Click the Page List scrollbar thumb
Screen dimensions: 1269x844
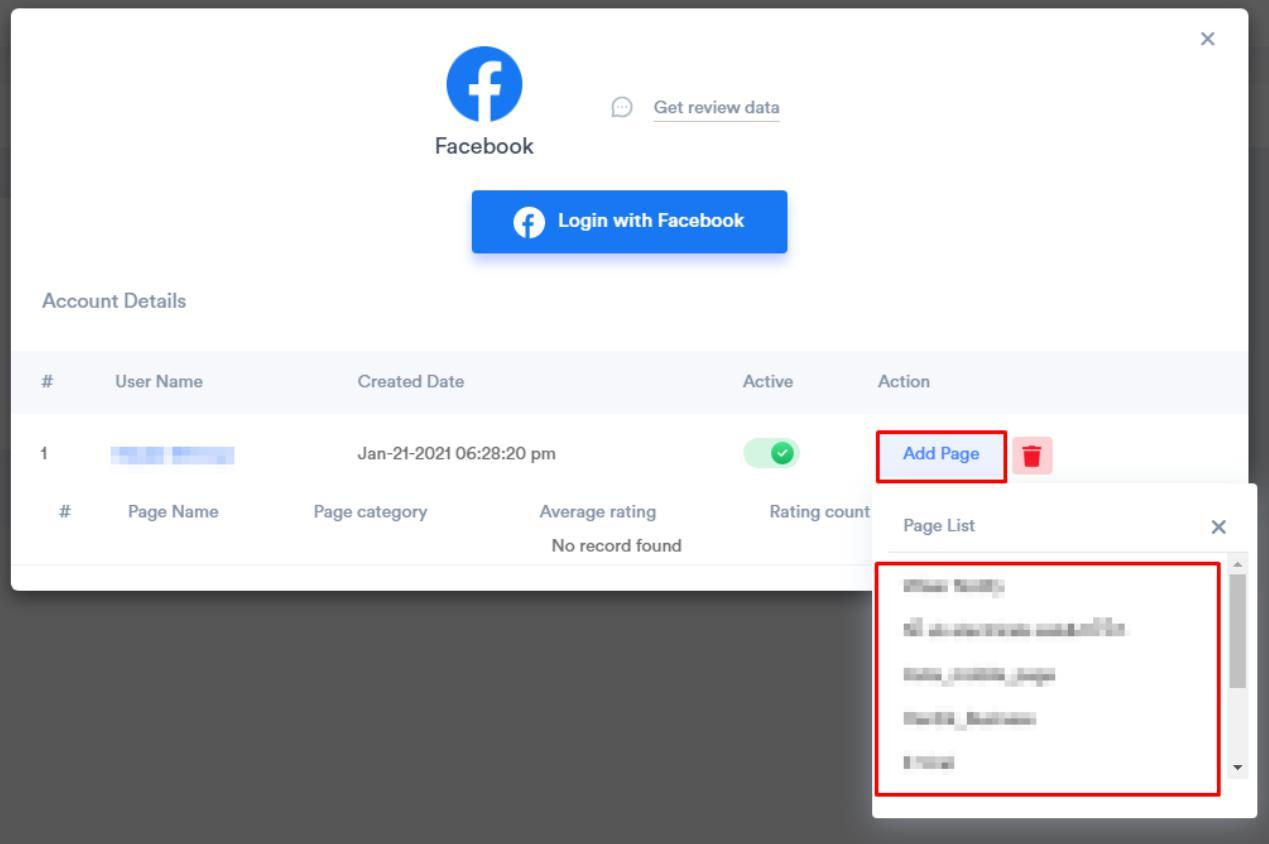click(x=1238, y=631)
